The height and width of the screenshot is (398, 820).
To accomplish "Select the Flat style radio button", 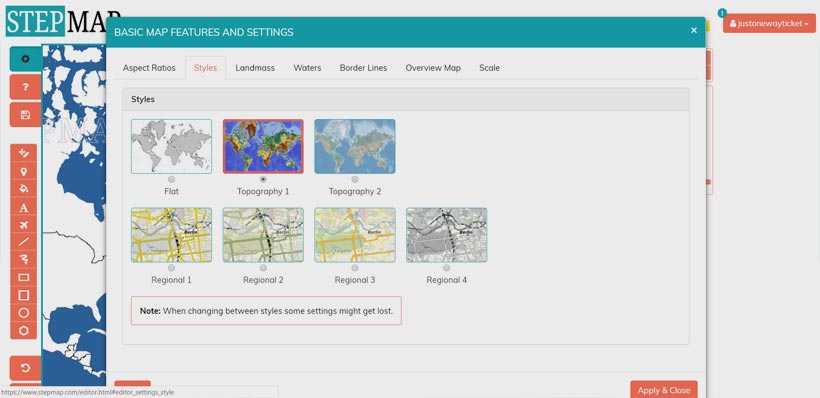I will click(172, 179).
